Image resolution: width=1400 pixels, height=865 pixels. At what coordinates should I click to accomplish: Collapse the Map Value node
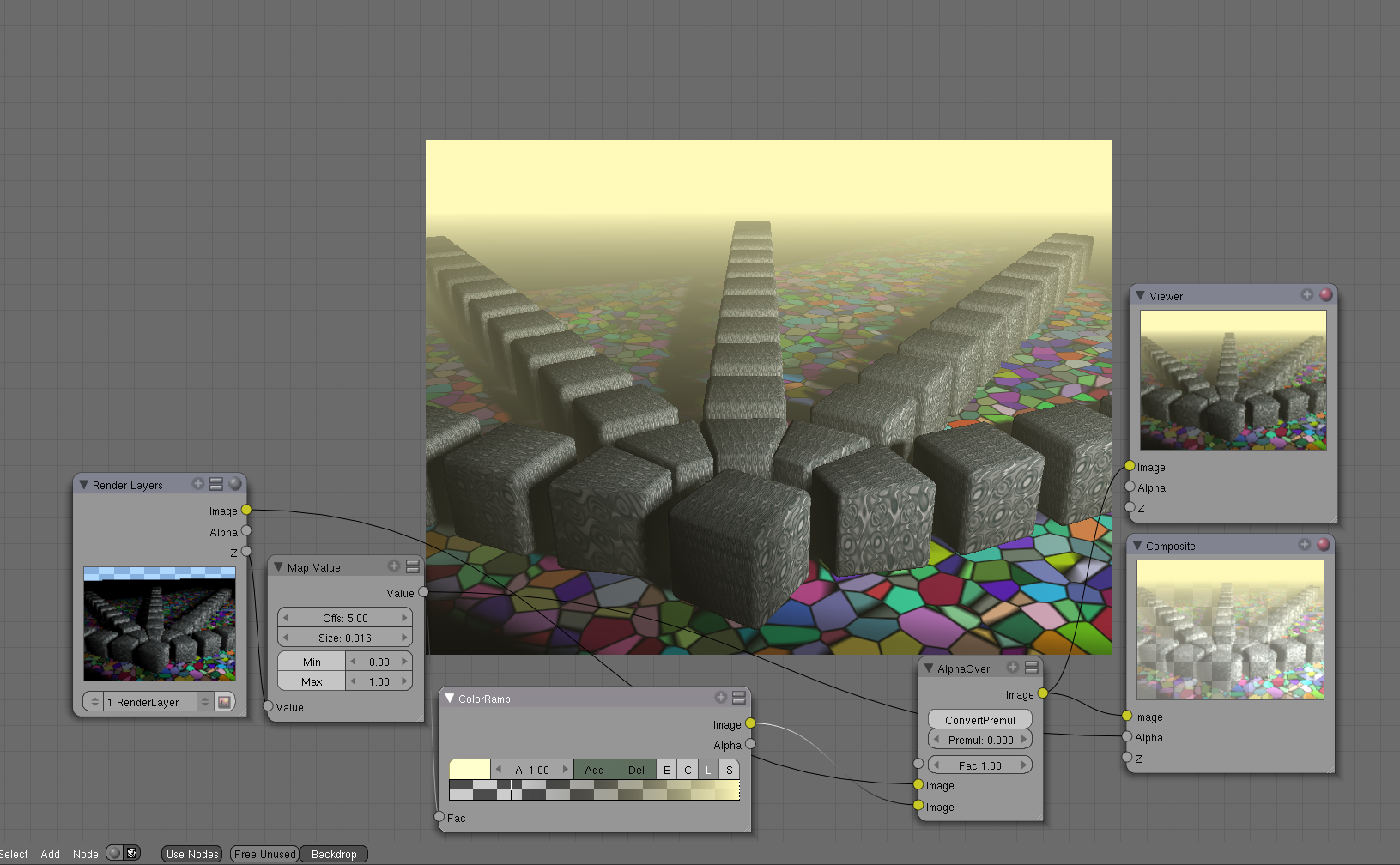[278, 567]
